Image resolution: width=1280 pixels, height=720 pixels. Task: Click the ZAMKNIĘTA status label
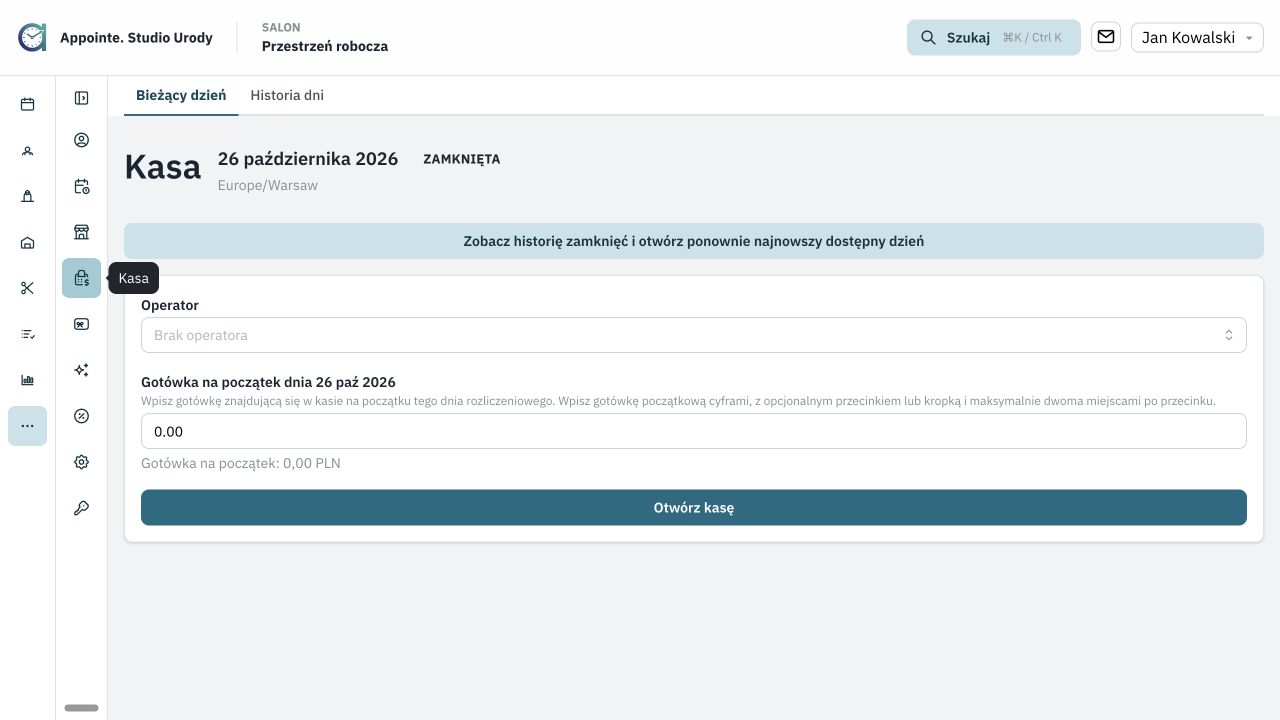[x=461, y=159]
